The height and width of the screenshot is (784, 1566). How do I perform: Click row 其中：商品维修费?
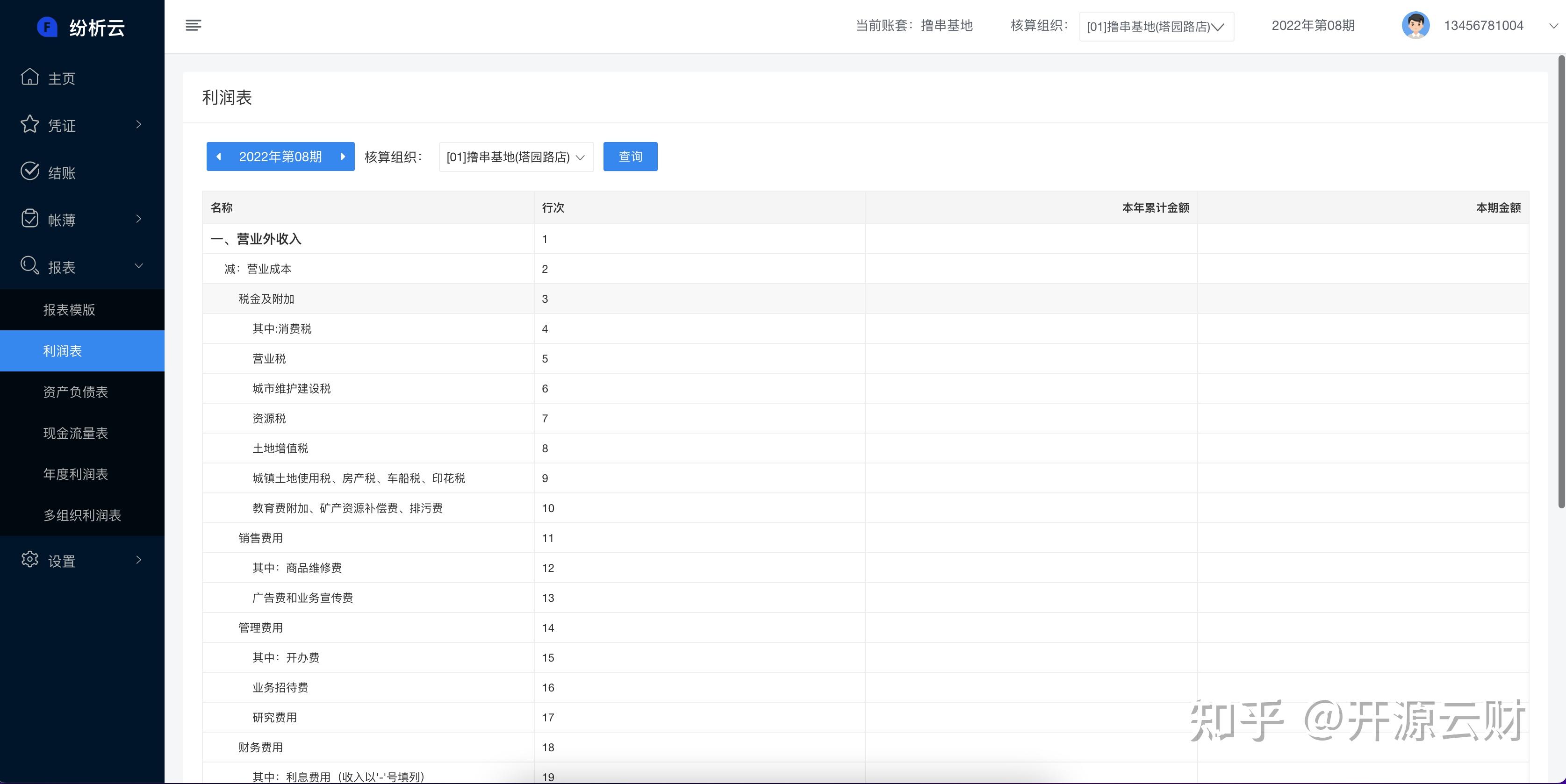pyautogui.click(x=866, y=568)
